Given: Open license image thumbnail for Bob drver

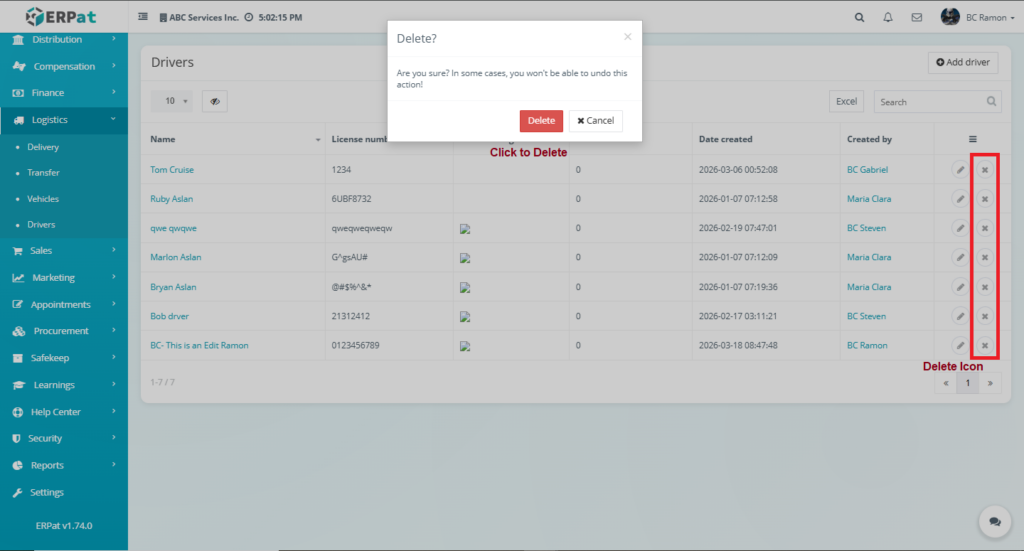Looking at the screenshot, I should pos(465,317).
